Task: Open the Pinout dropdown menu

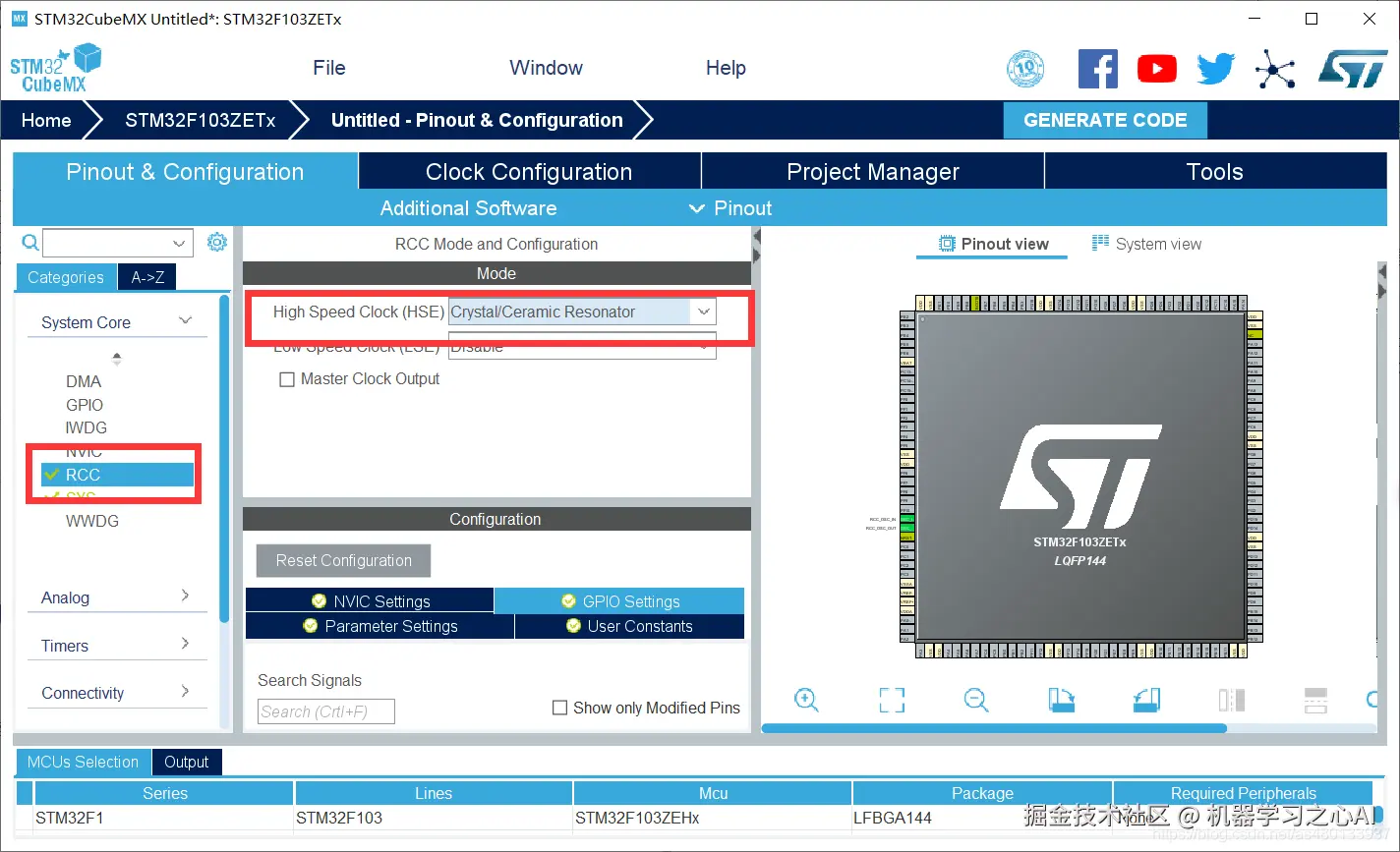Action: 730,208
